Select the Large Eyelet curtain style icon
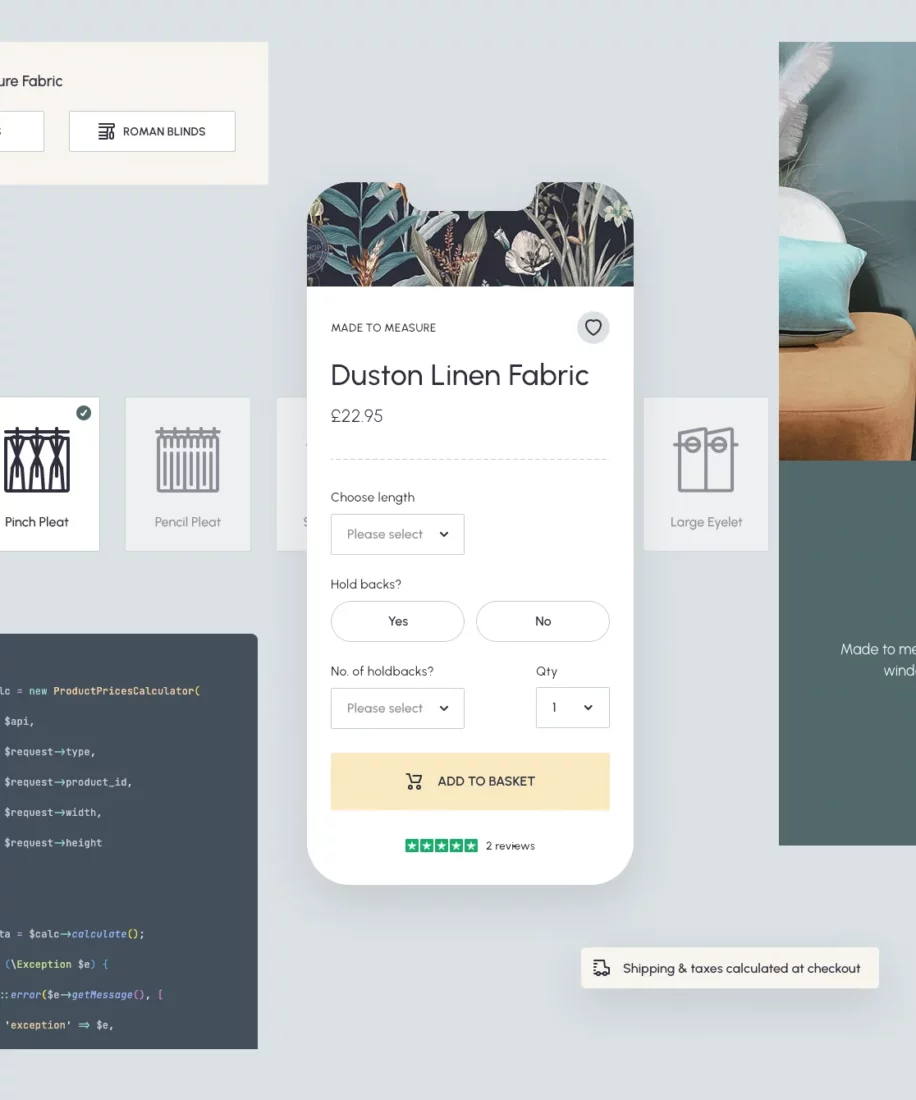 pyautogui.click(x=705, y=460)
